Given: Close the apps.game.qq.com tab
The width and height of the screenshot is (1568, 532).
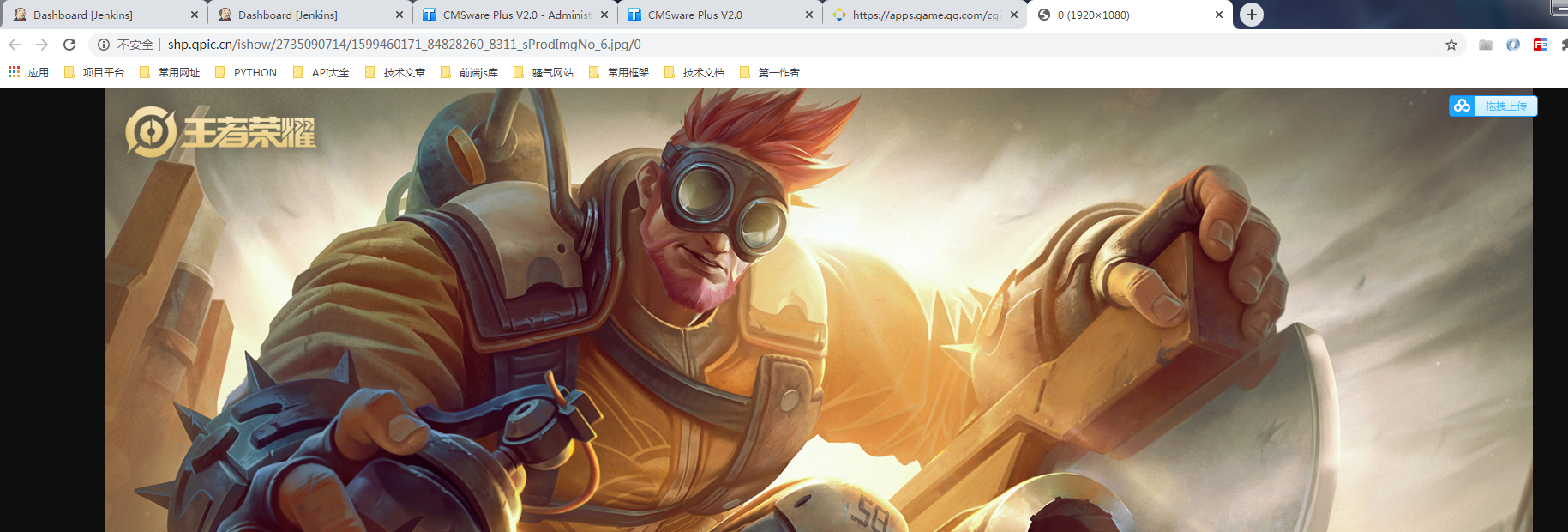Looking at the screenshot, I should pyautogui.click(x=1014, y=15).
